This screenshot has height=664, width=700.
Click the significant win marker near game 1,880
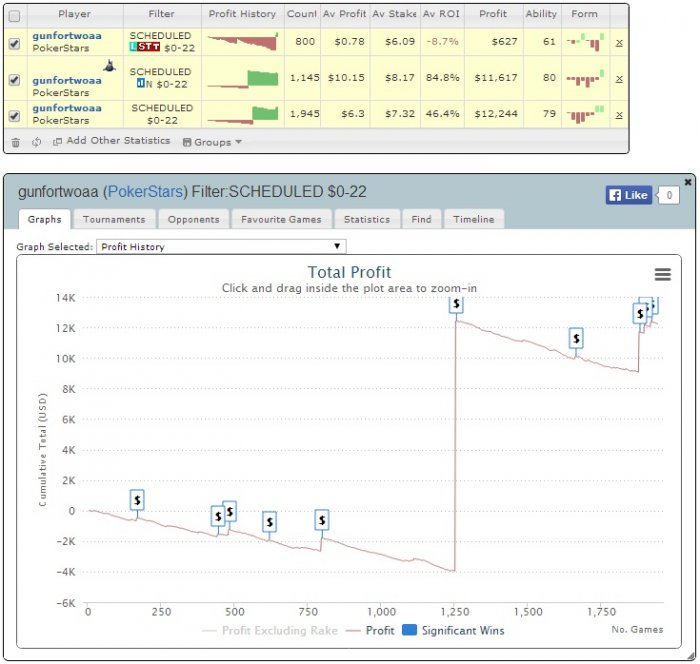click(x=639, y=313)
